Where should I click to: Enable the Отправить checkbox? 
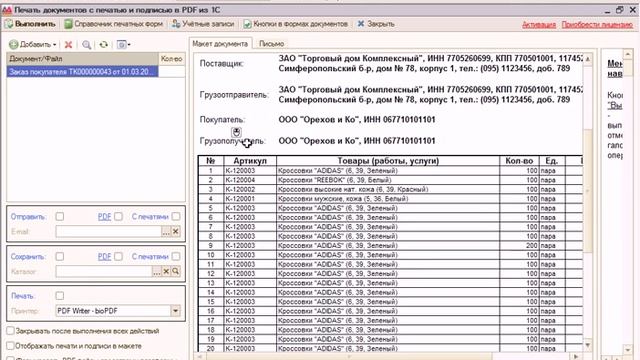(60, 216)
